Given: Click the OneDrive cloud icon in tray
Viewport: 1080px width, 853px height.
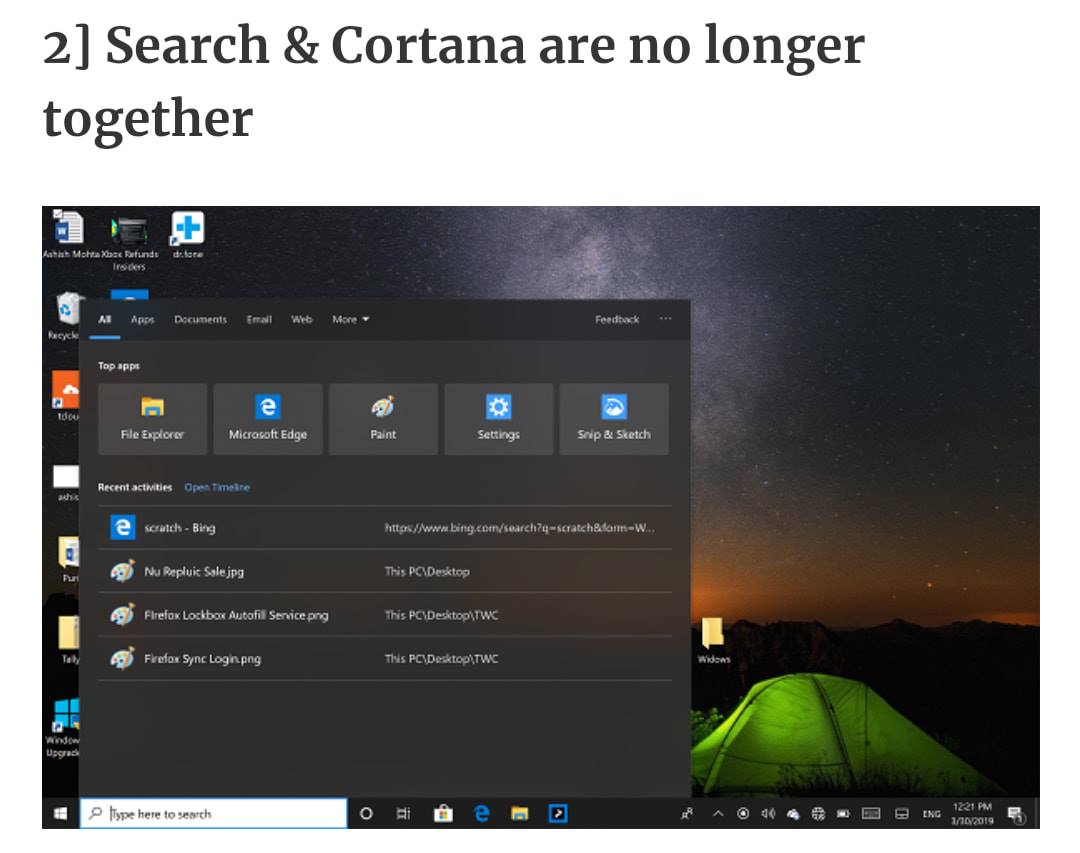Looking at the screenshot, I should [793, 814].
